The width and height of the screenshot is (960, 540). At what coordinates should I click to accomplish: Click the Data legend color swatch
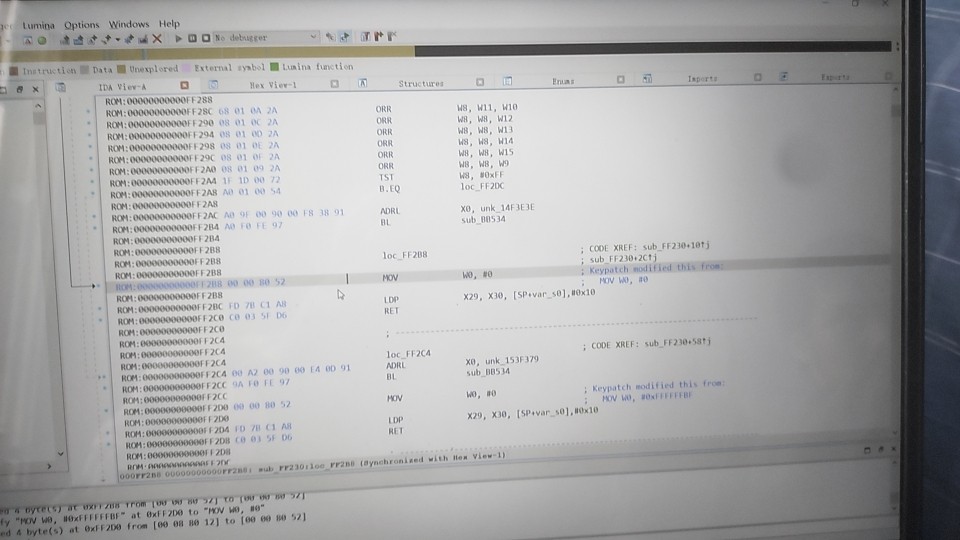(x=84, y=70)
